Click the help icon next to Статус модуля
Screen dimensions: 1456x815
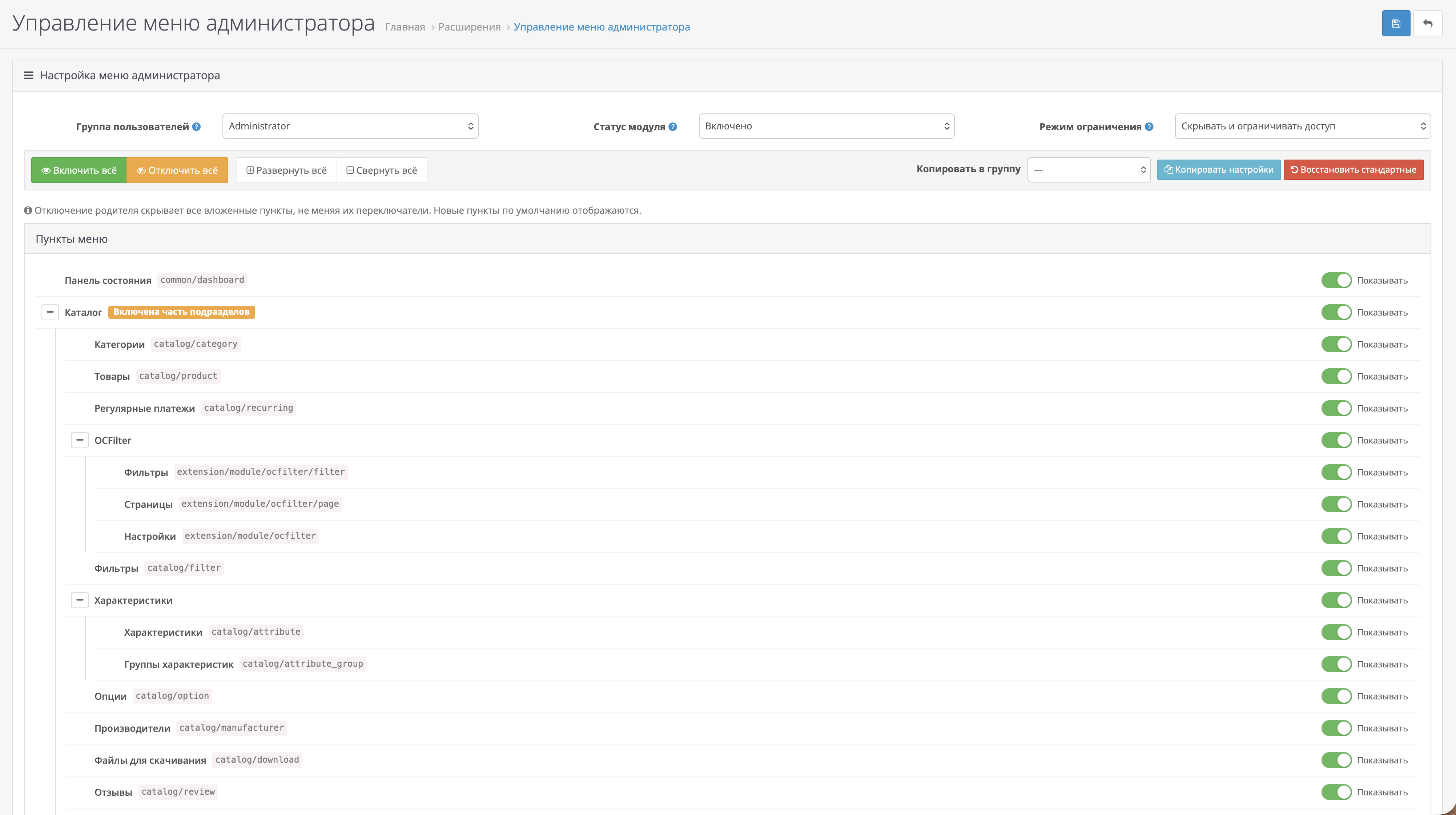[673, 127]
